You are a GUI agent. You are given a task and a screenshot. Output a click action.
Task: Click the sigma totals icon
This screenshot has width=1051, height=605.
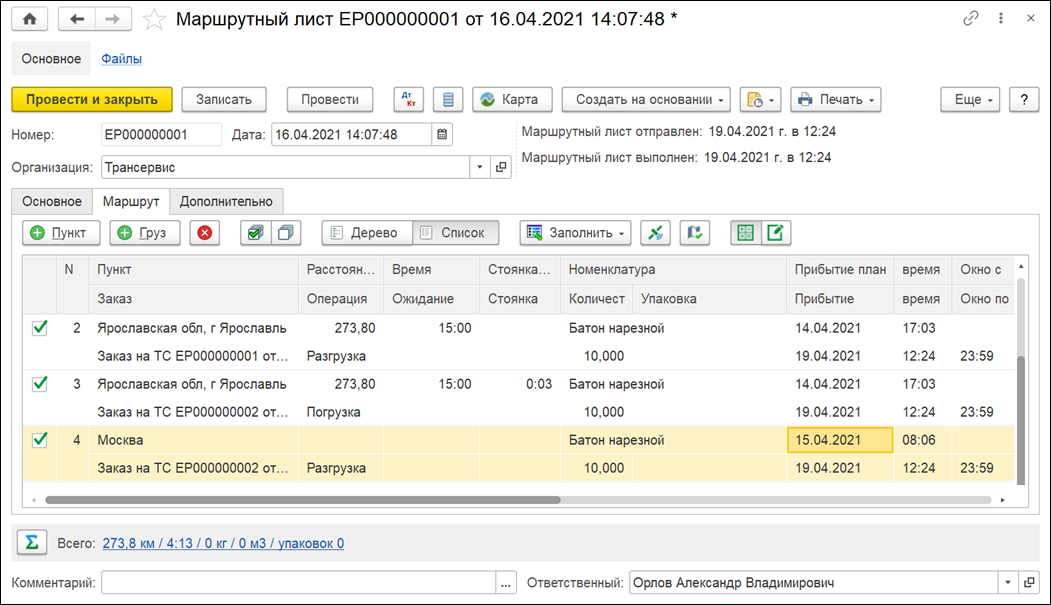pyautogui.click(x=32, y=542)
